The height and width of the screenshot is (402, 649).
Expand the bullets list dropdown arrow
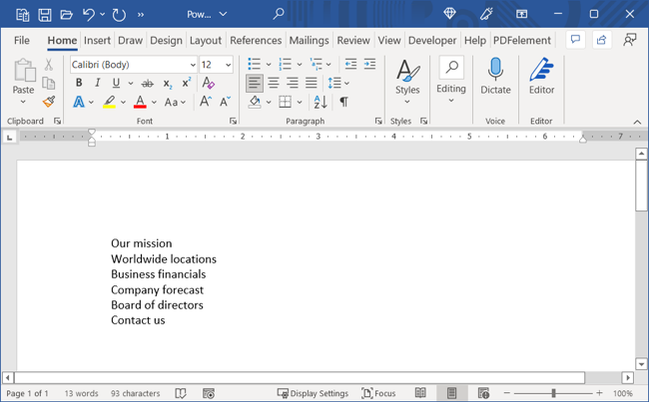(268, 65)
